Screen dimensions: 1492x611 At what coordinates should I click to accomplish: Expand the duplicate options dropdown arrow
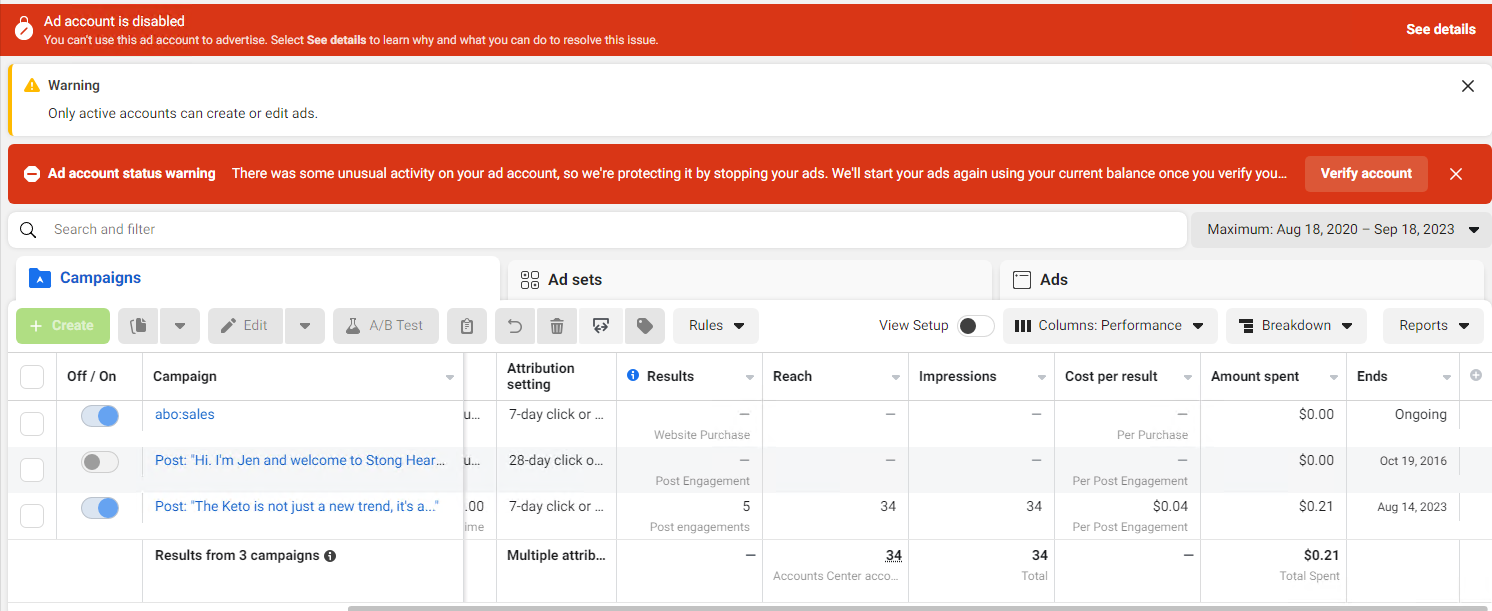click(180, 325)
